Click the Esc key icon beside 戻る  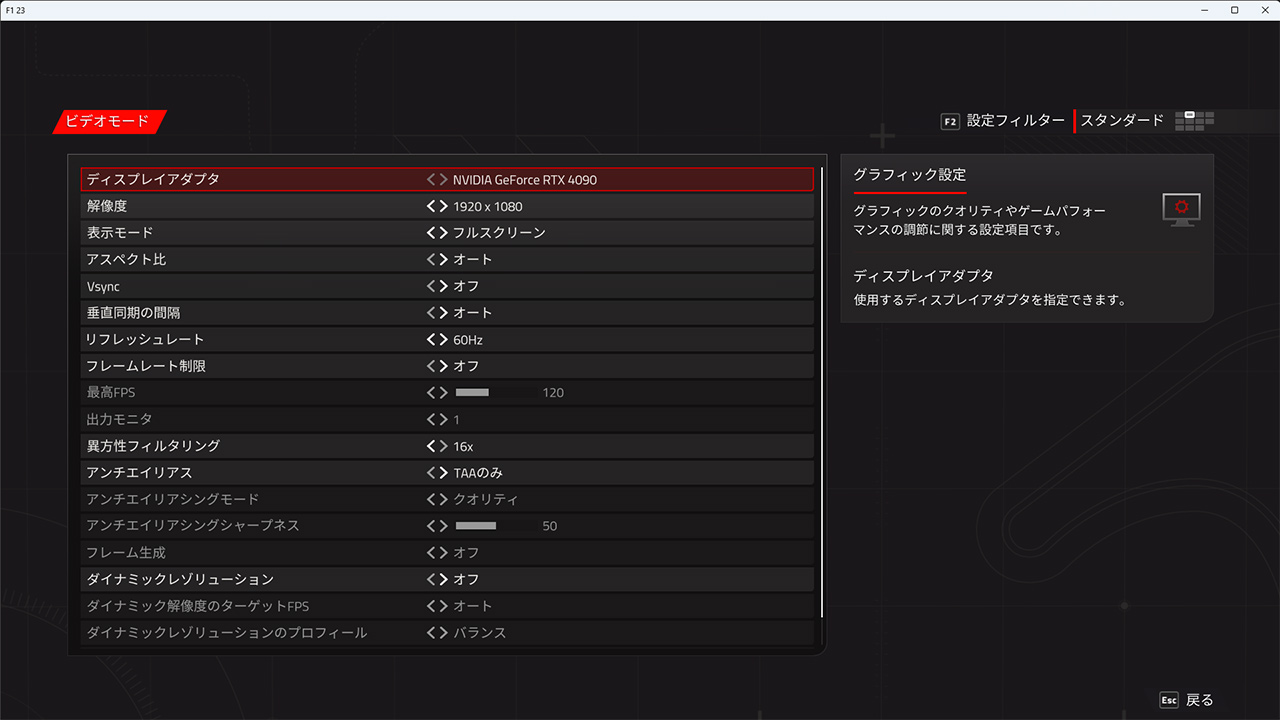click(x=1169, y=700)
